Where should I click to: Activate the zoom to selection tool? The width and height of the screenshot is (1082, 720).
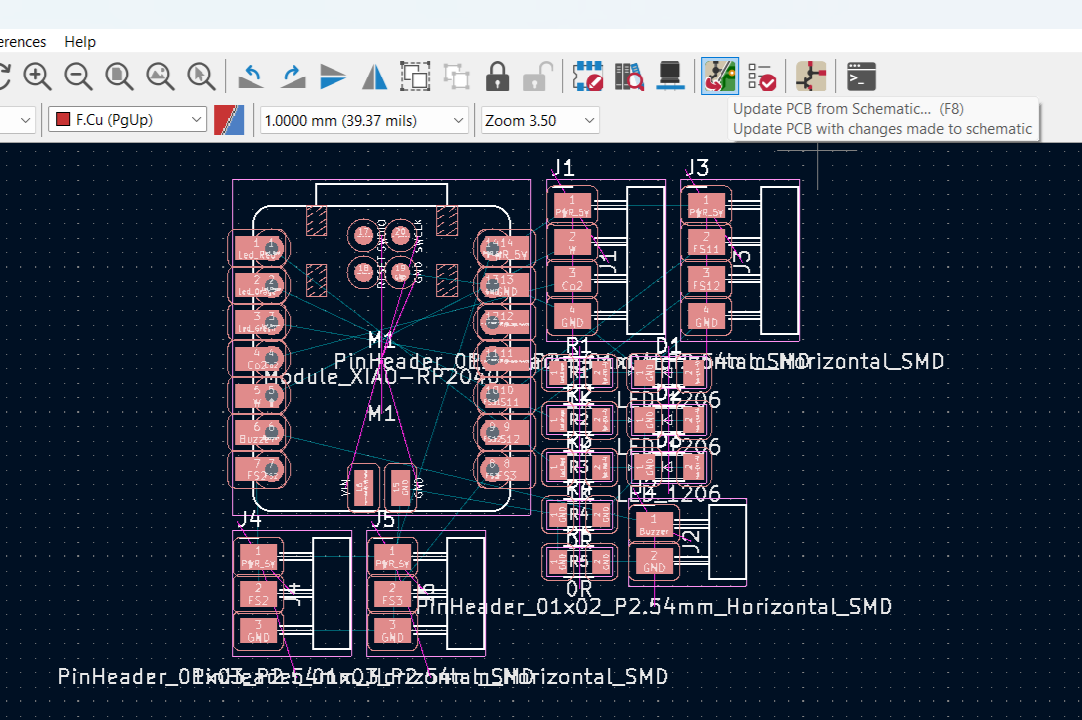click(201, 76)
